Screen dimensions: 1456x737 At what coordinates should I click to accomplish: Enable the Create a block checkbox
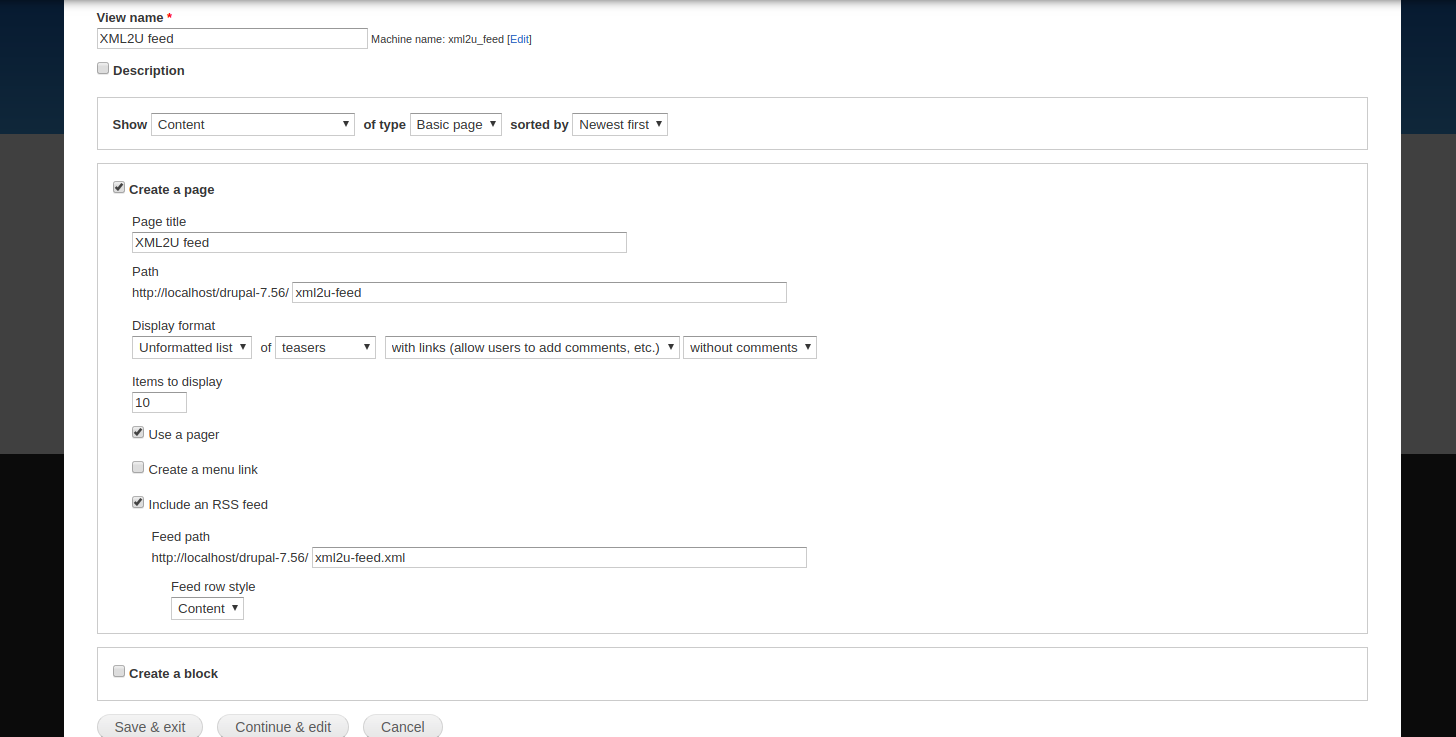click(x=119, y=671)
